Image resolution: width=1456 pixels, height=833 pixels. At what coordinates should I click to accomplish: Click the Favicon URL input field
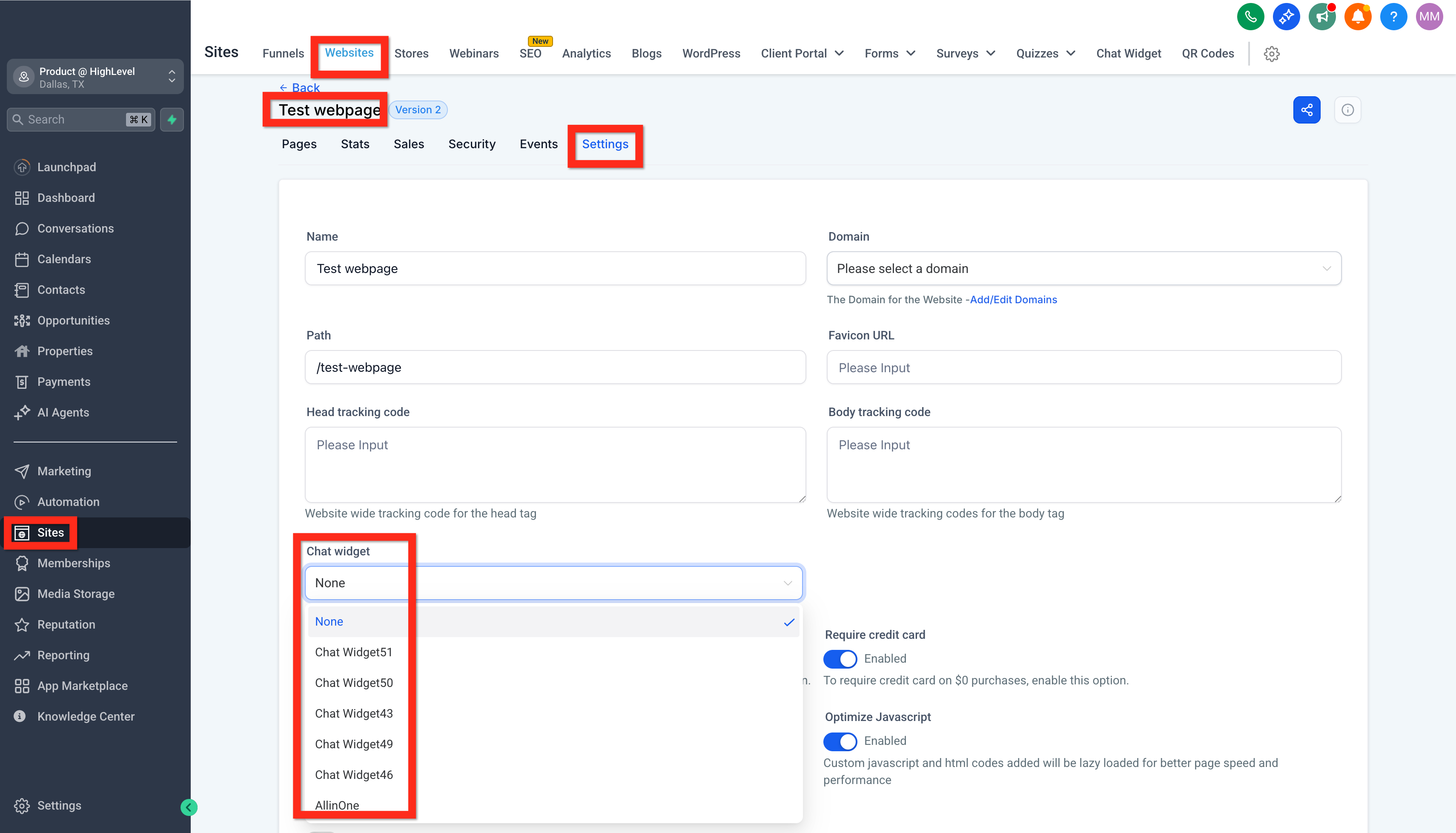pyautogui.click(x=1084, y=367)
